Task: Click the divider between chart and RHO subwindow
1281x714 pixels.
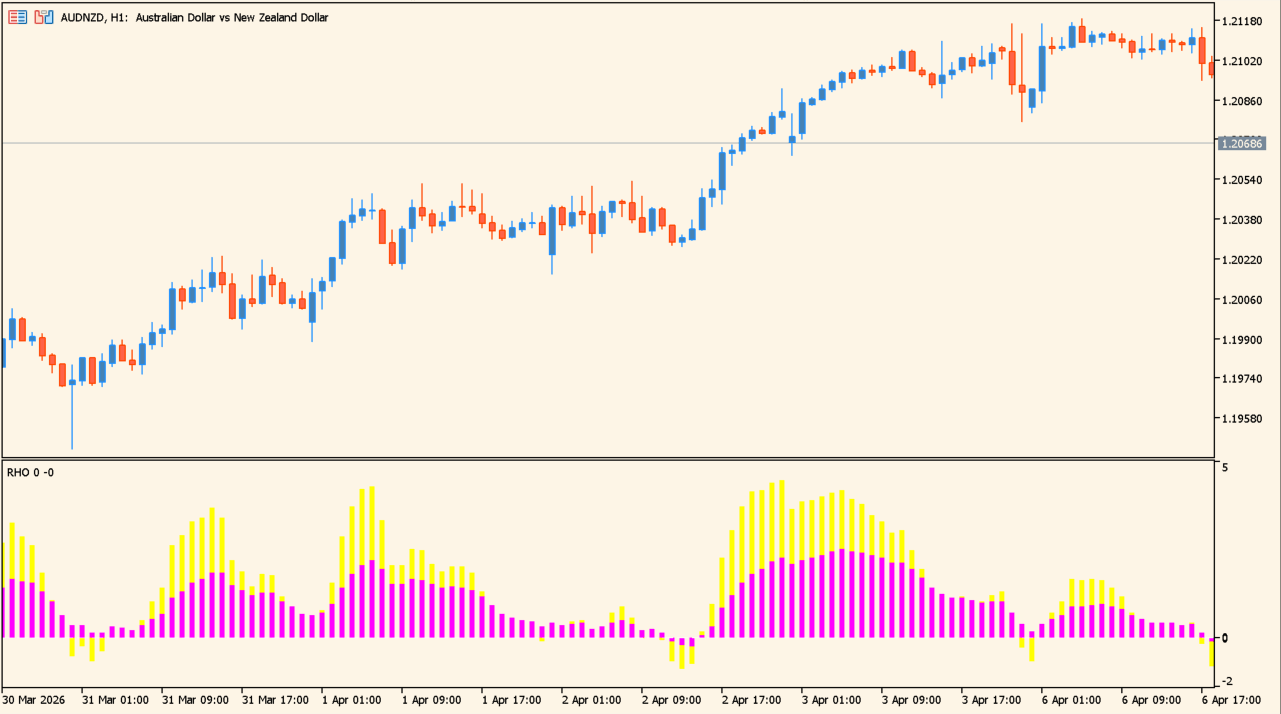Action: pyautogui.click(x=600, y=458)
